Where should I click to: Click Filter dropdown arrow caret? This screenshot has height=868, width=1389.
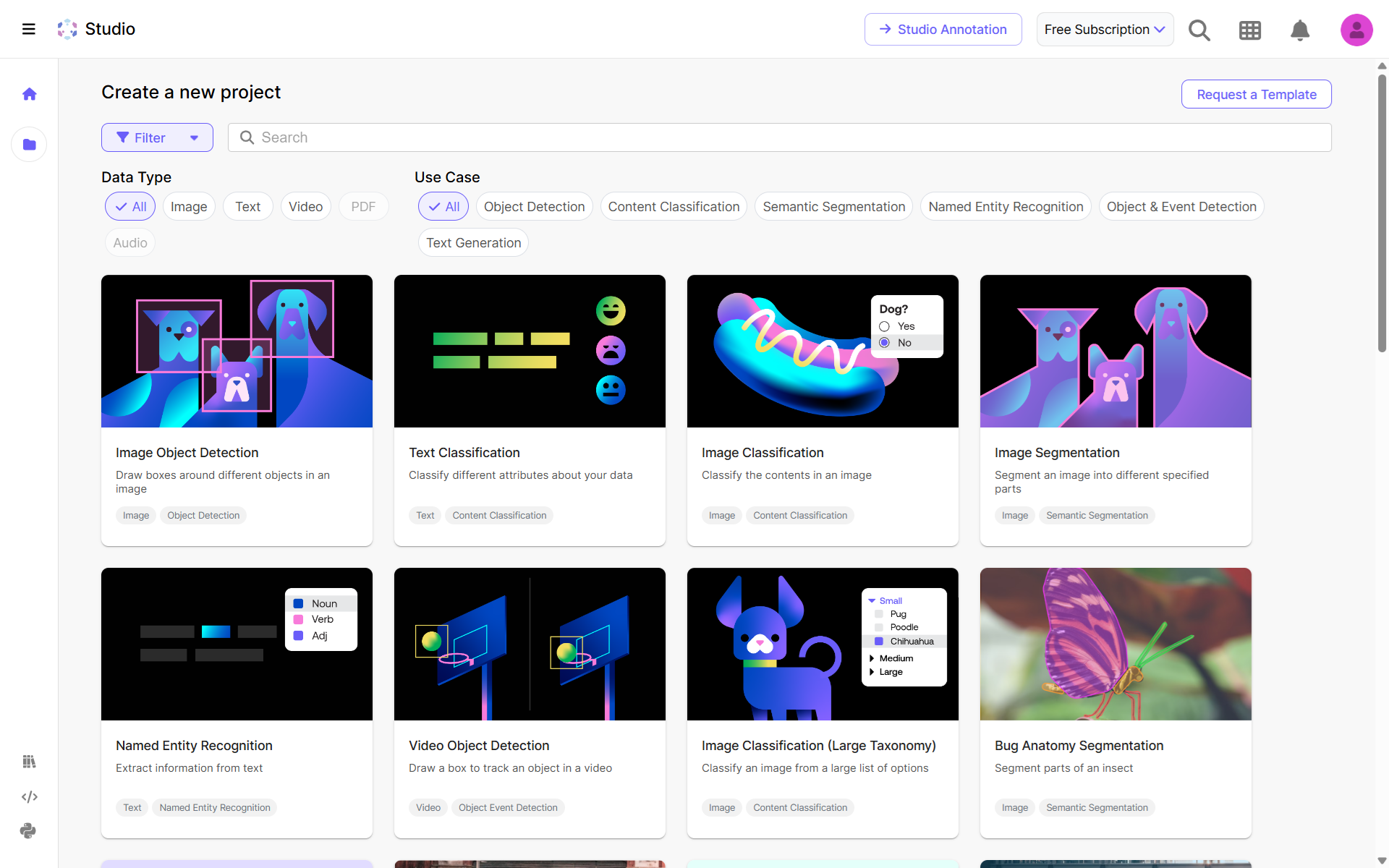[194, 137]
